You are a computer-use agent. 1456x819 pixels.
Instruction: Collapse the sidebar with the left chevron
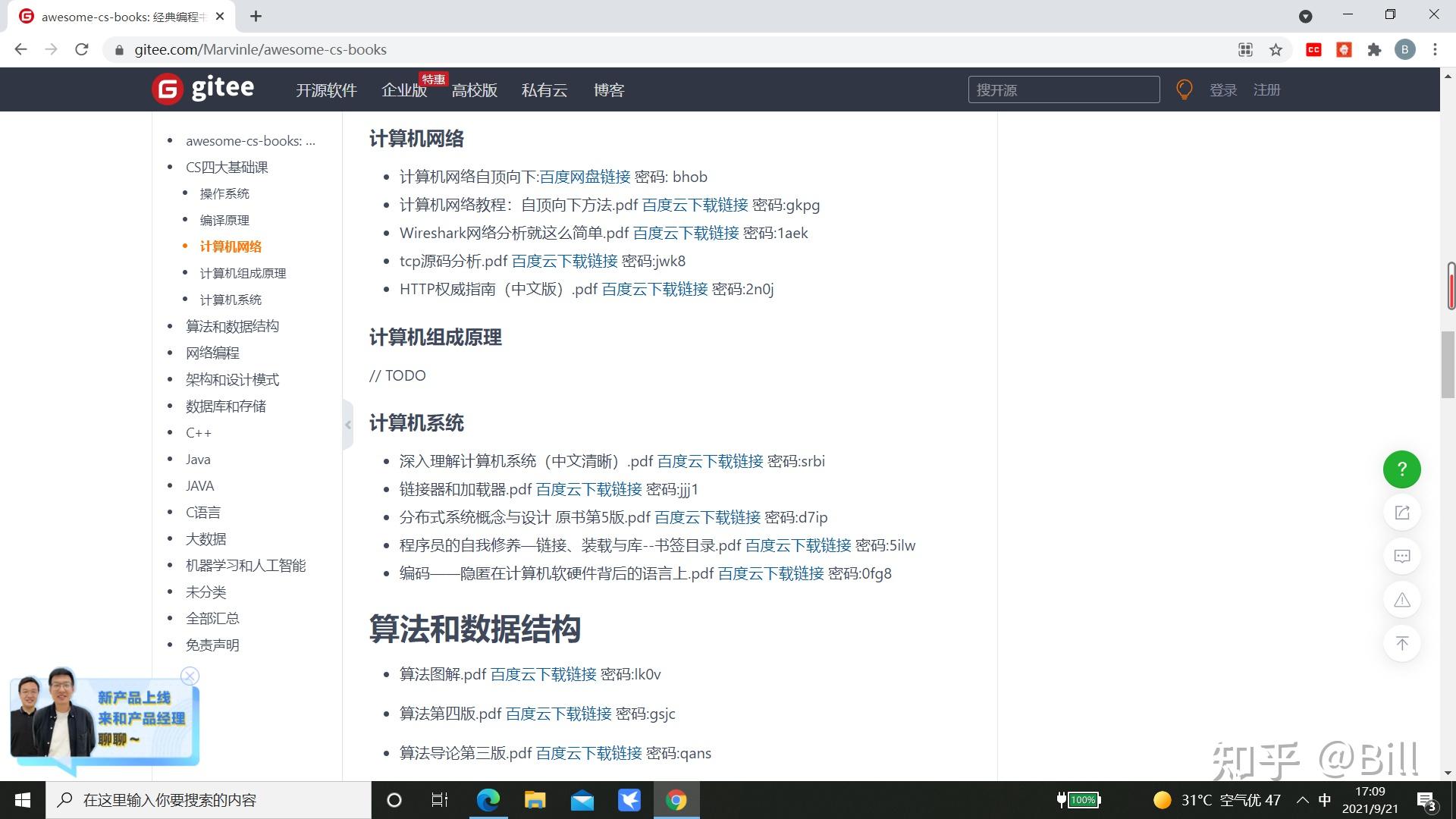348,425
